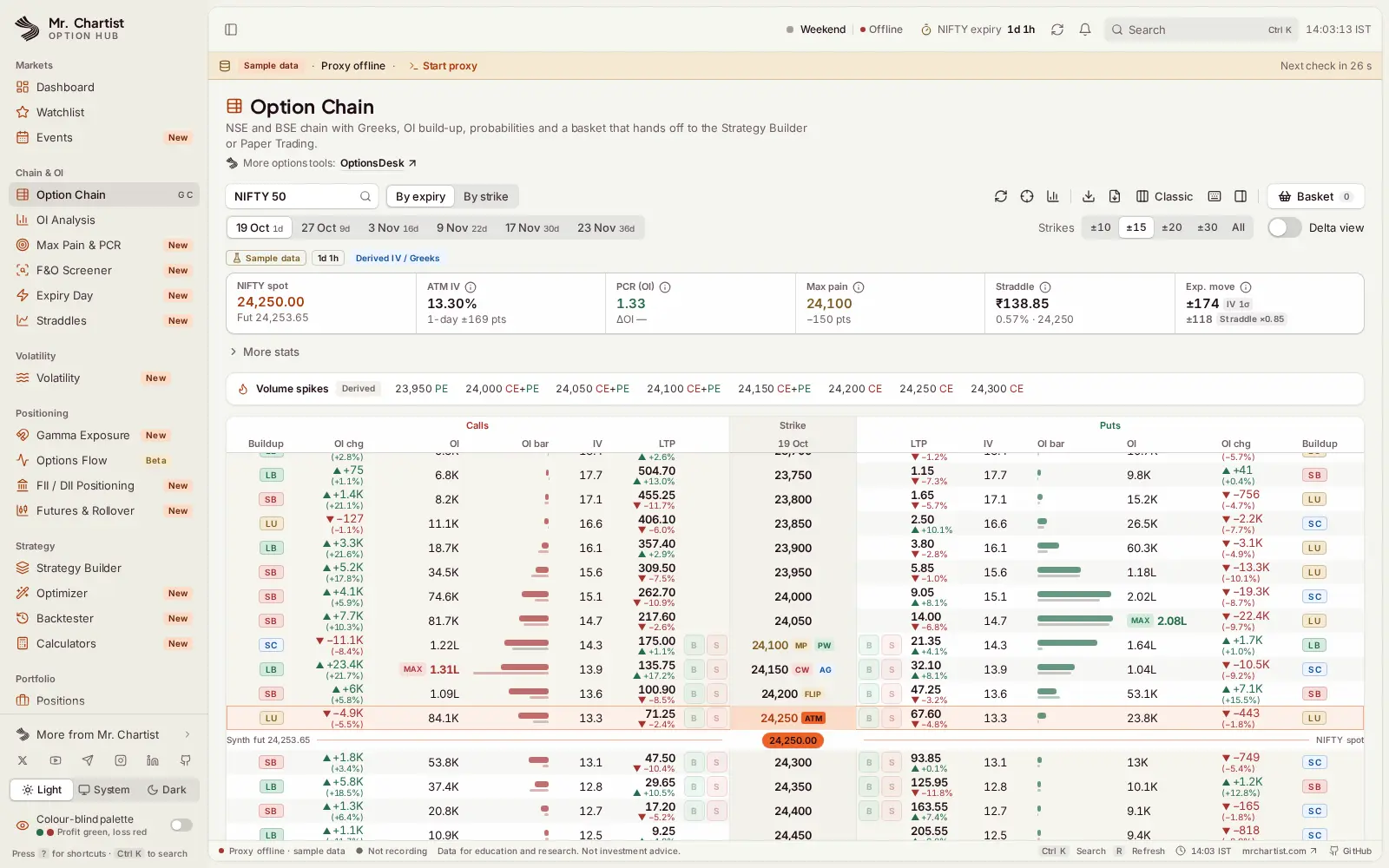Open Strategy Builder in the sidebar

pyautogui.click(x=104, y=568)
